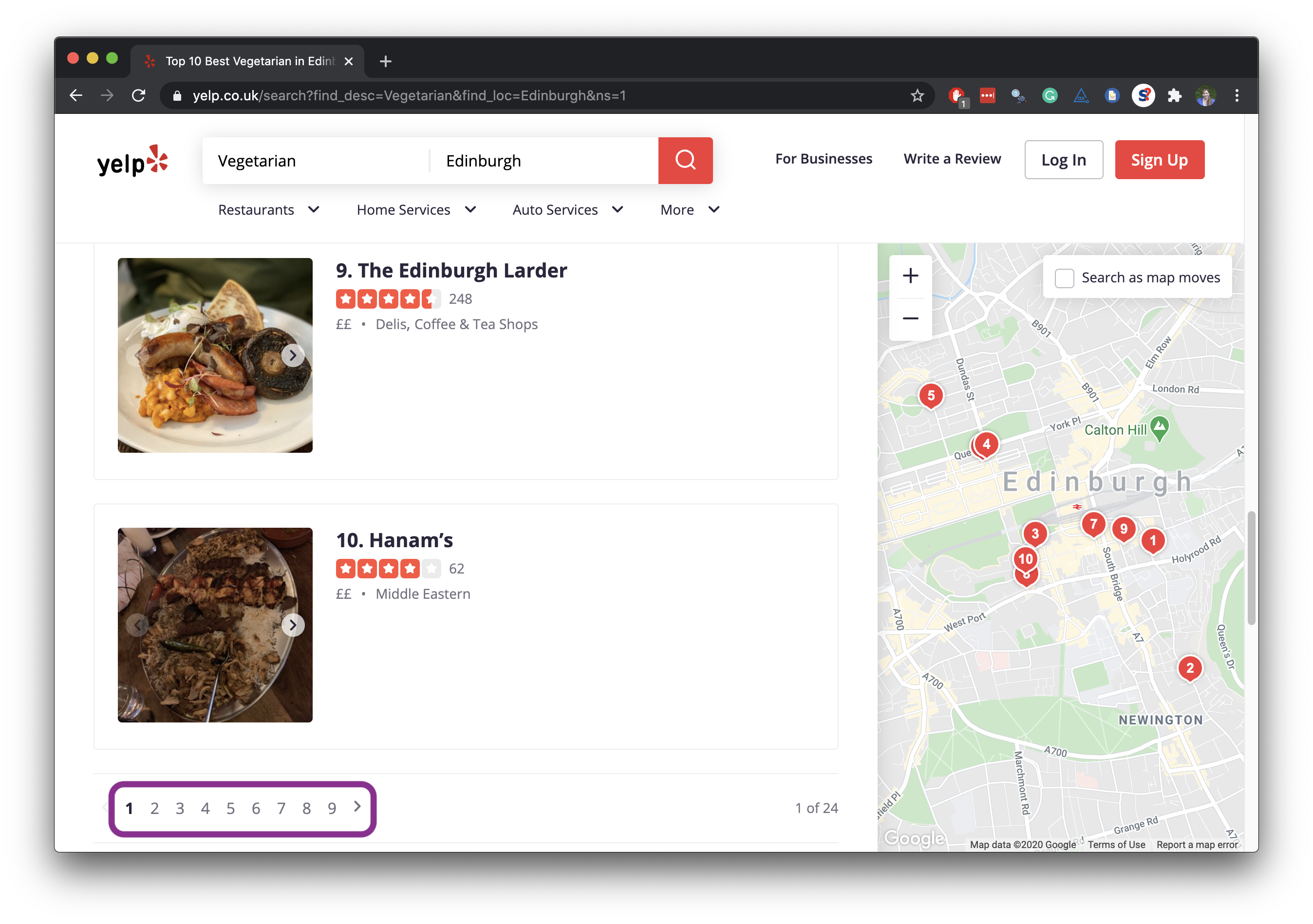Expand the Auto Services dropdown

568,210
